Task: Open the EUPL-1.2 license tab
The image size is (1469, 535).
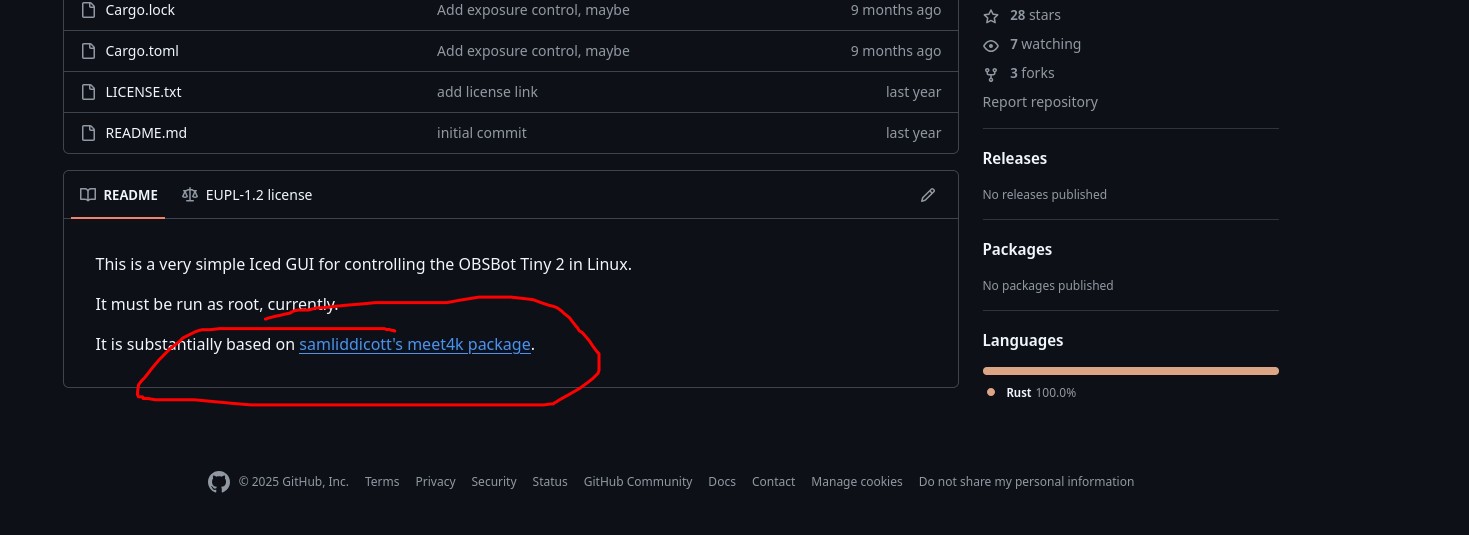Action: (247, 195)
